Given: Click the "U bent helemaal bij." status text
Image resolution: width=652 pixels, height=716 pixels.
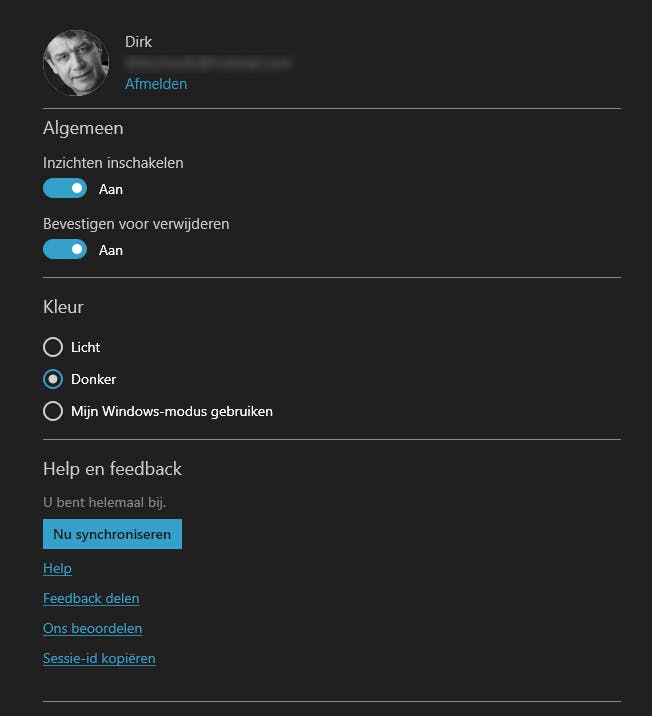Looking at the screenshot, I should click(104, 502).
